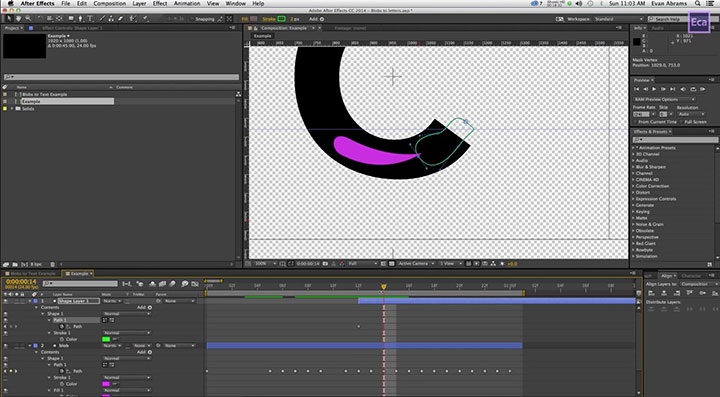Open the Workspace Standard dropdown
The image size is (720, 397).
click(x=618, y=19)
